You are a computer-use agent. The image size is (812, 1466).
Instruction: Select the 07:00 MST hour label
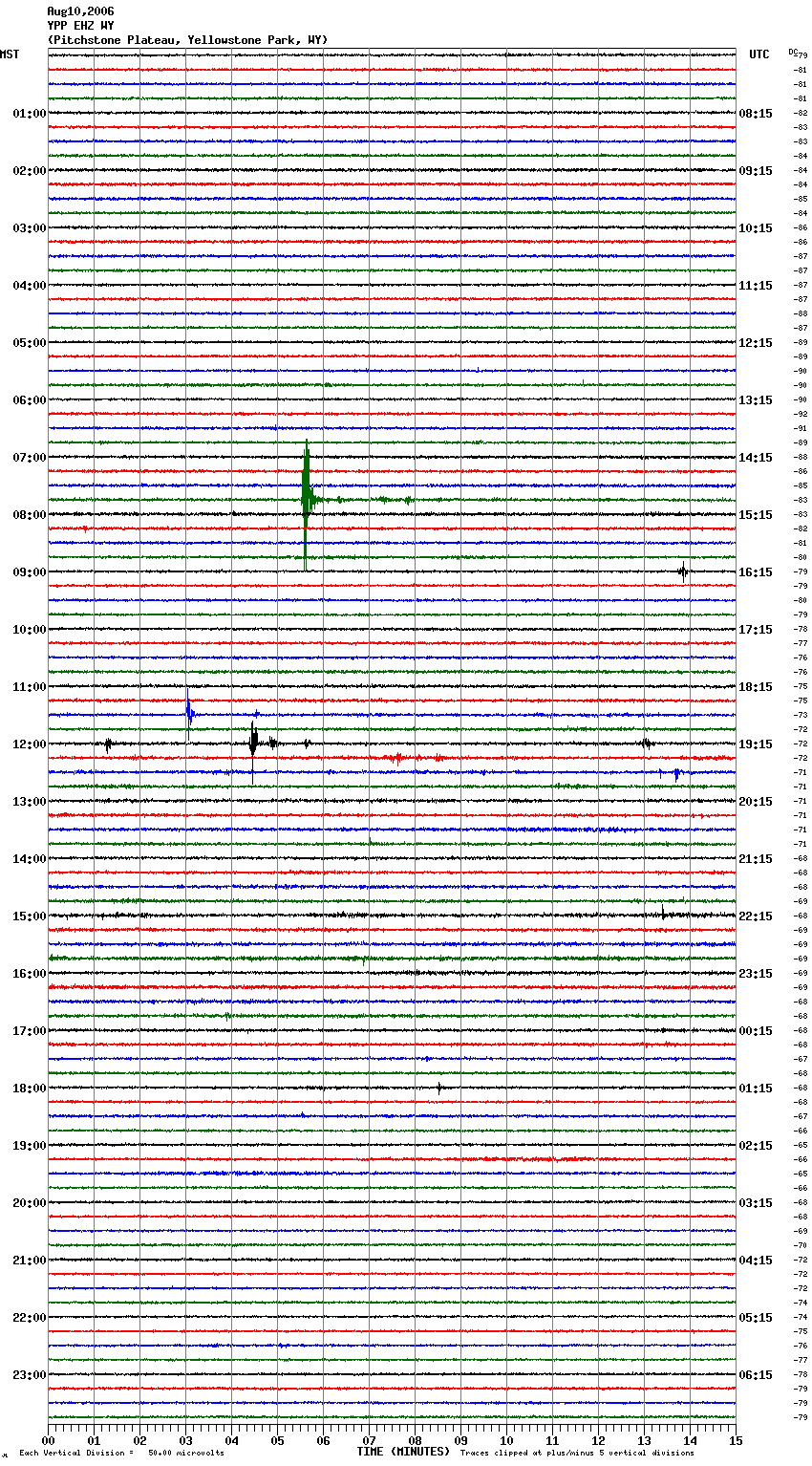30,458
